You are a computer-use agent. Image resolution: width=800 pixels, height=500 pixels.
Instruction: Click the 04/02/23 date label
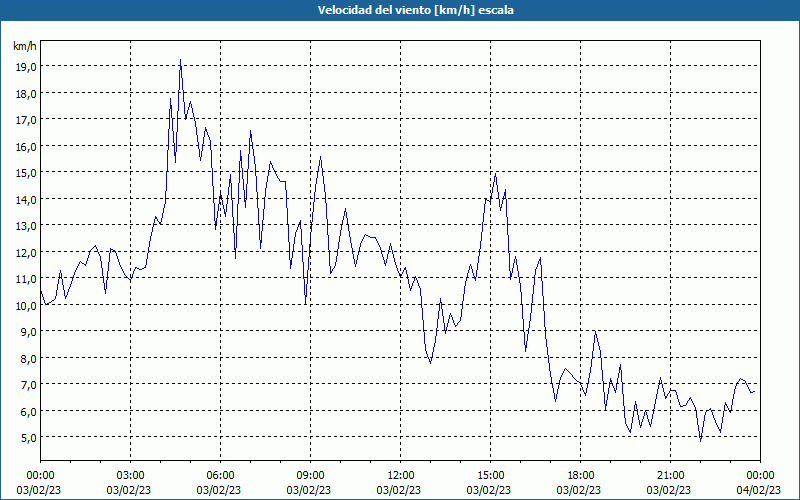759,490
